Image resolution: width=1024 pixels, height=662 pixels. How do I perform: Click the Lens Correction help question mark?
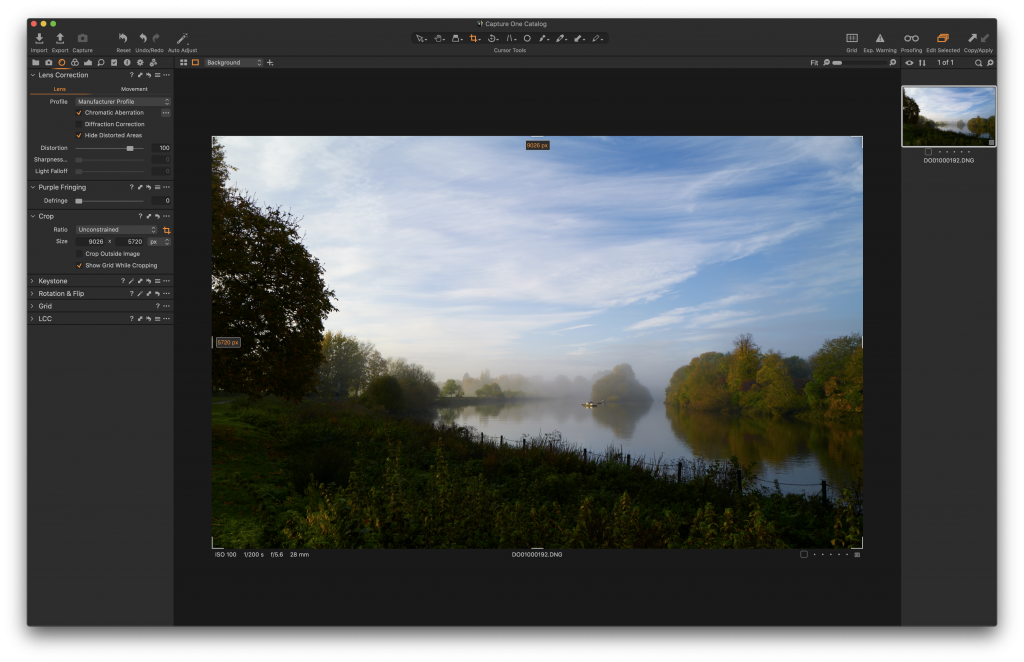point(131,75)
